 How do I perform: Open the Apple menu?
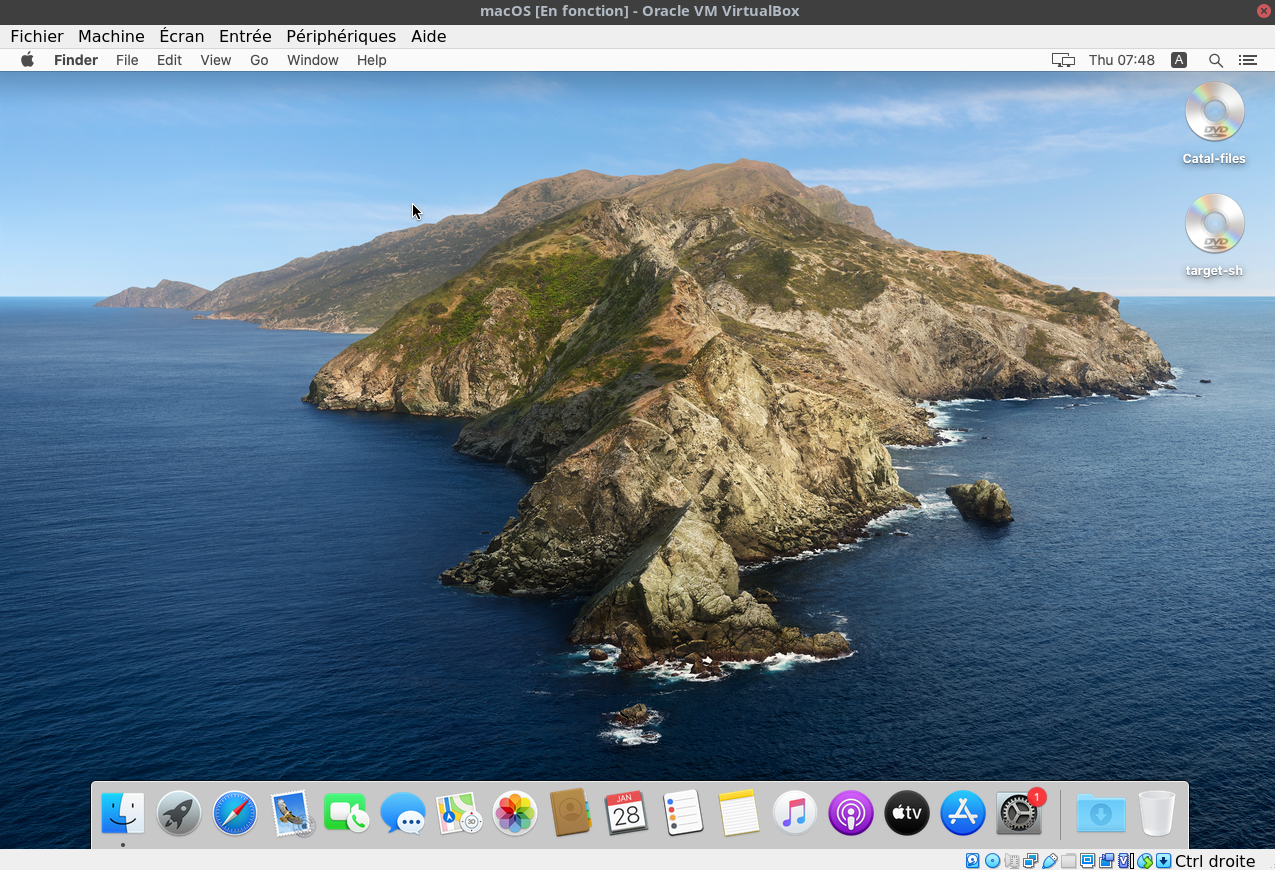click(x=28, y=60)
